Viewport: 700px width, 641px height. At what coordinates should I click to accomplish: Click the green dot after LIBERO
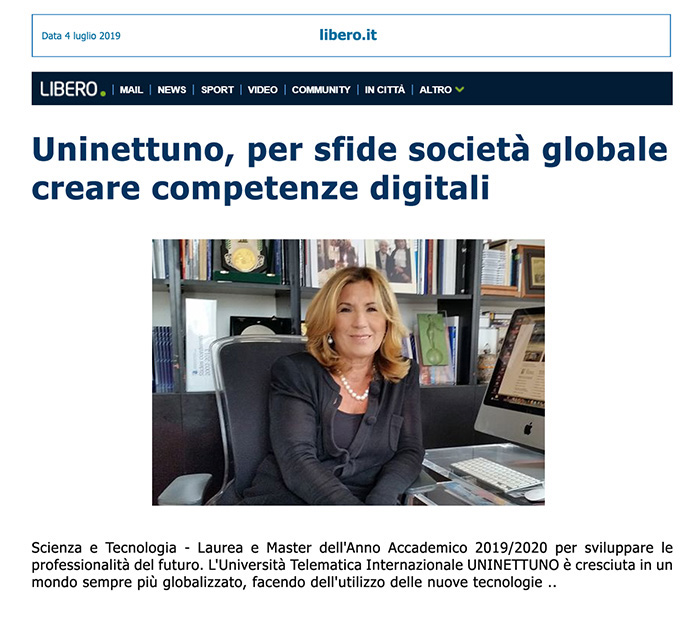click(103, 93)
